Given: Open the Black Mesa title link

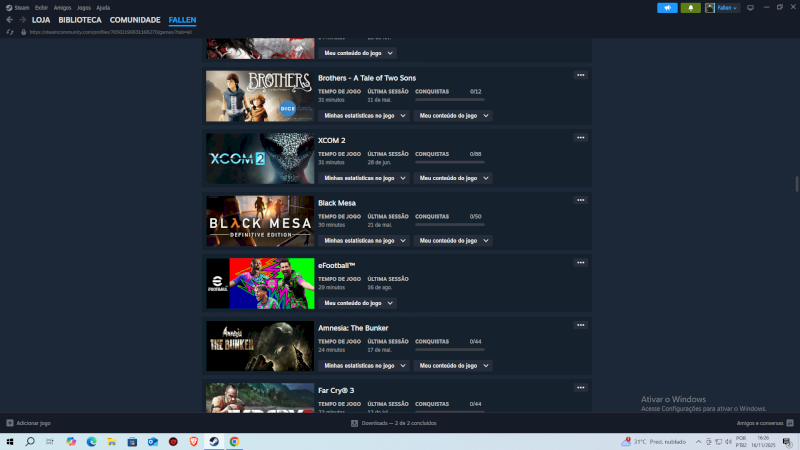Looking at the screenshot, I should (337, 203).
